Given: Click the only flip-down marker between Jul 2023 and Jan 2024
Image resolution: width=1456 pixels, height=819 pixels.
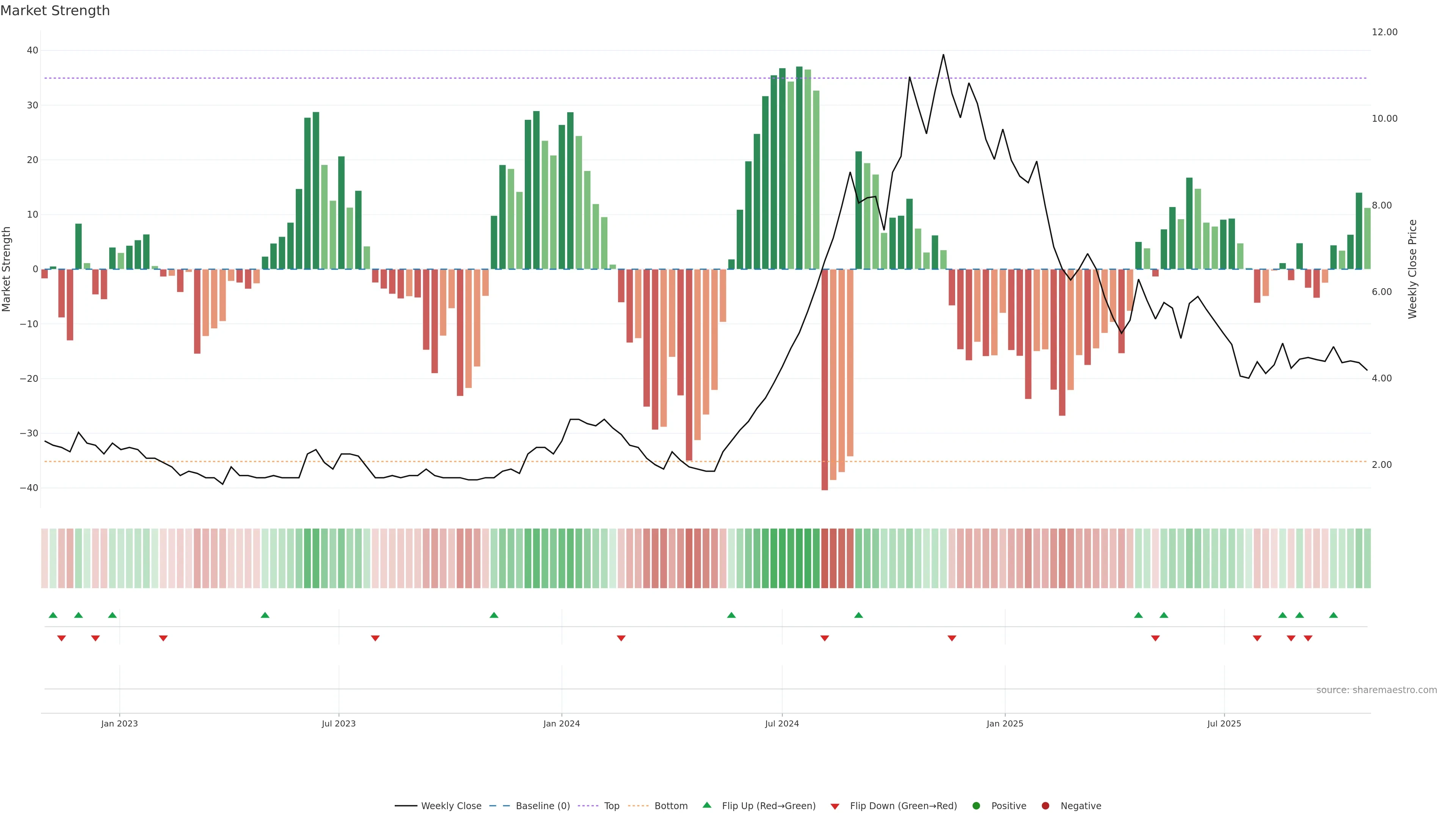Looking at the screenshot, I should [375, 638].
